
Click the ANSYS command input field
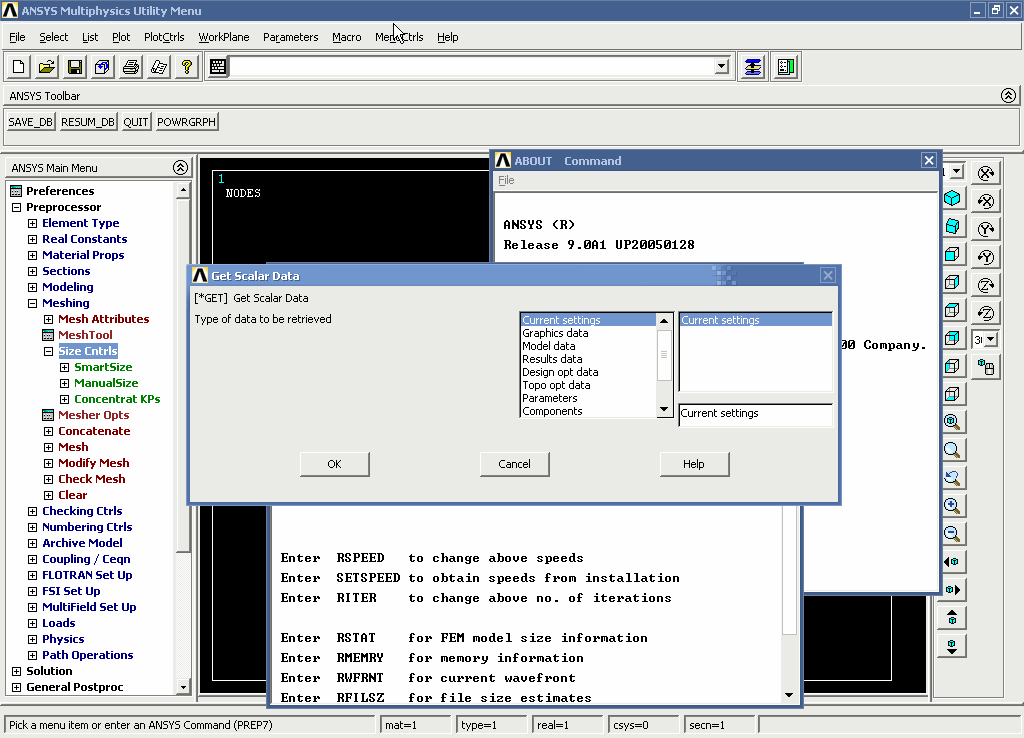pos(472,67)
